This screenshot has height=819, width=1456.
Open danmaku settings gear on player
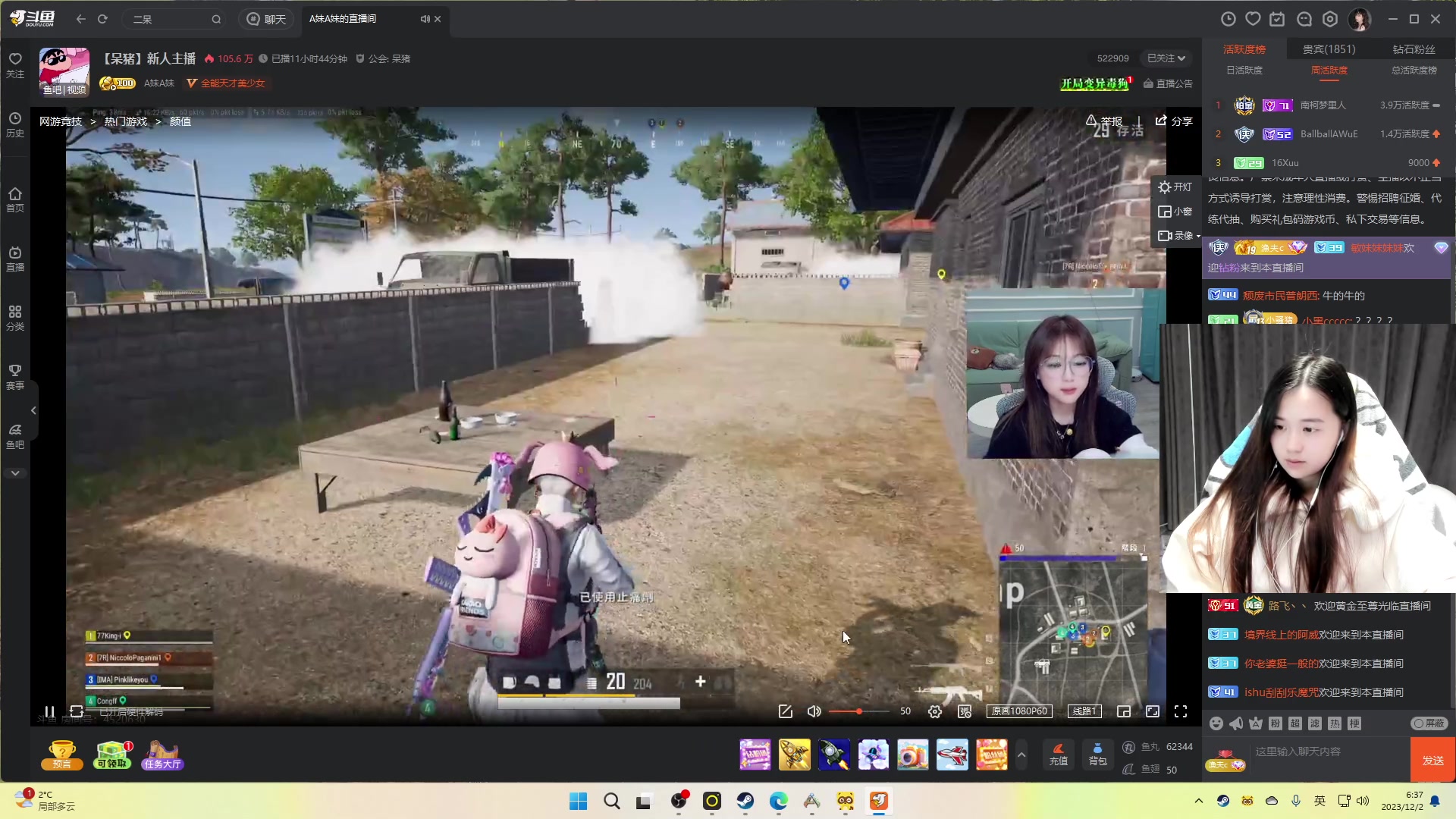(935, 711)
